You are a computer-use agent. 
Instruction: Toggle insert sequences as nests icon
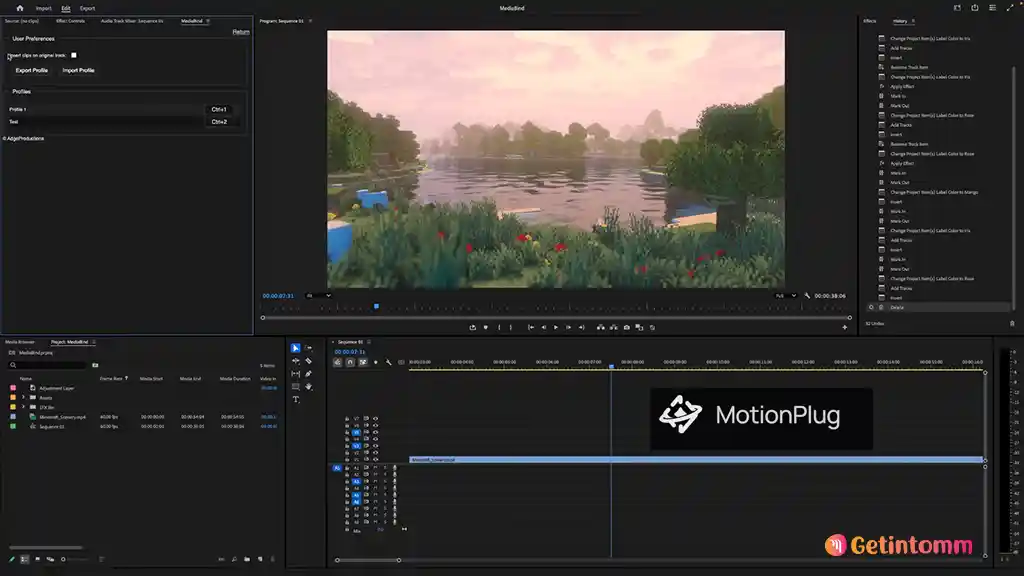338,362
